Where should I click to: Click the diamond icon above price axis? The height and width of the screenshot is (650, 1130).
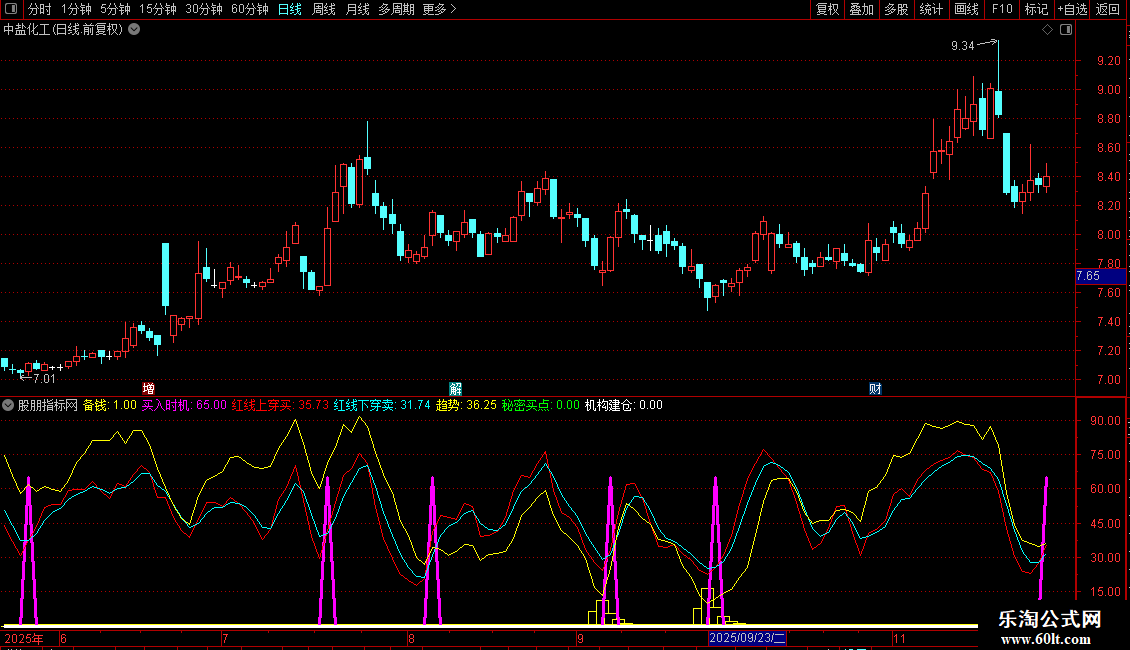coord(1047,30)
